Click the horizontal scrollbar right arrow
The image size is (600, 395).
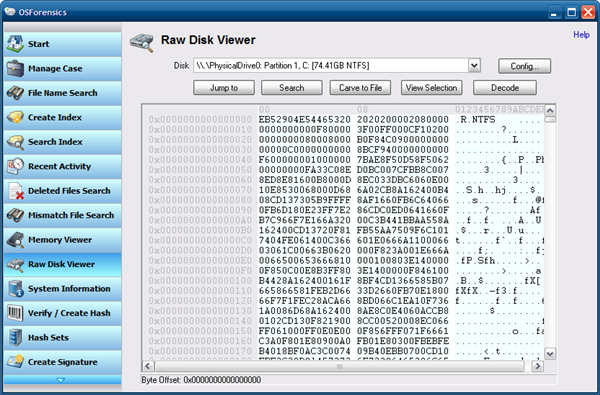(x=537, y=366)
